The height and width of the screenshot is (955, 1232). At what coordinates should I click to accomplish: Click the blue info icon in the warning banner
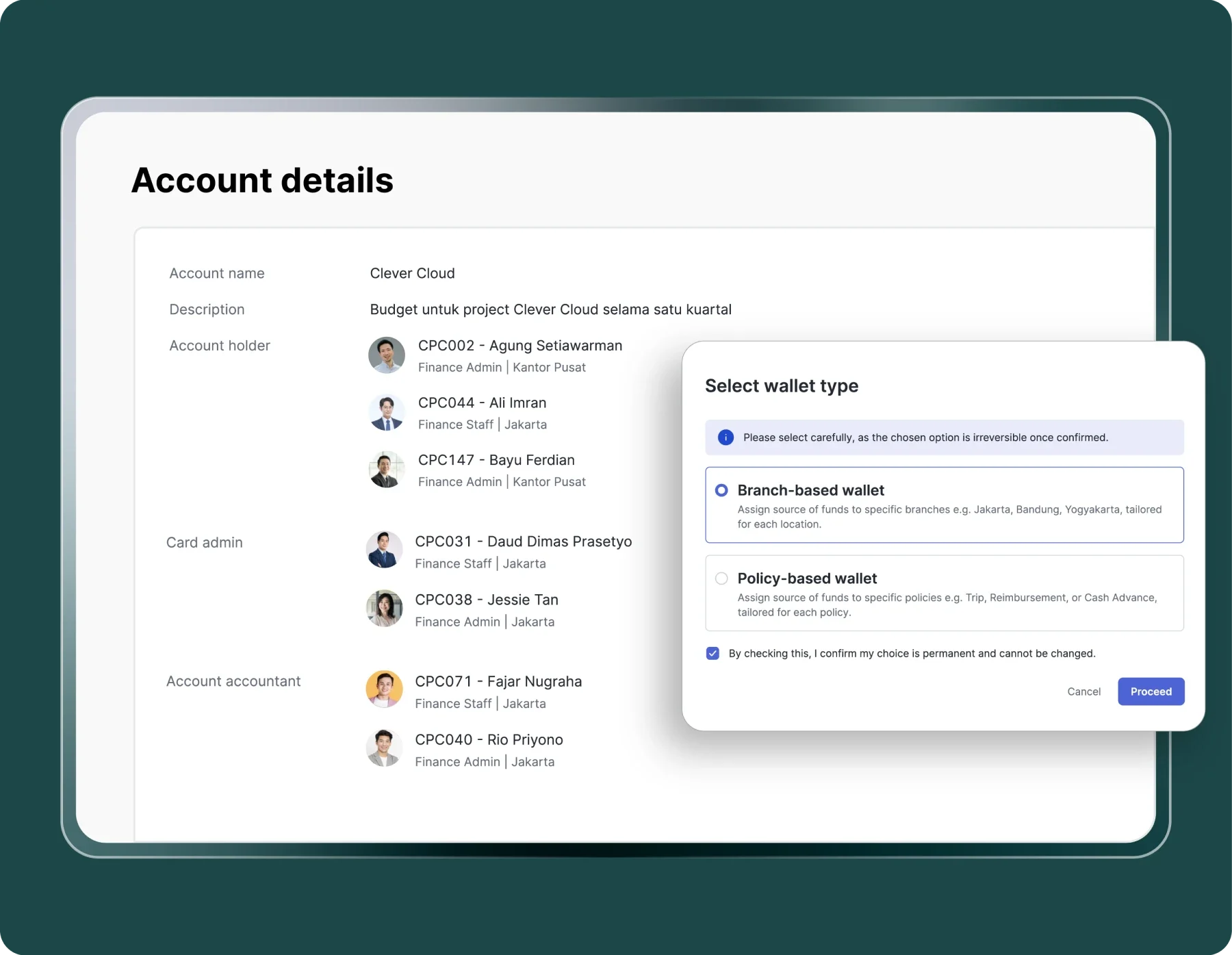[x=726, y=437]
